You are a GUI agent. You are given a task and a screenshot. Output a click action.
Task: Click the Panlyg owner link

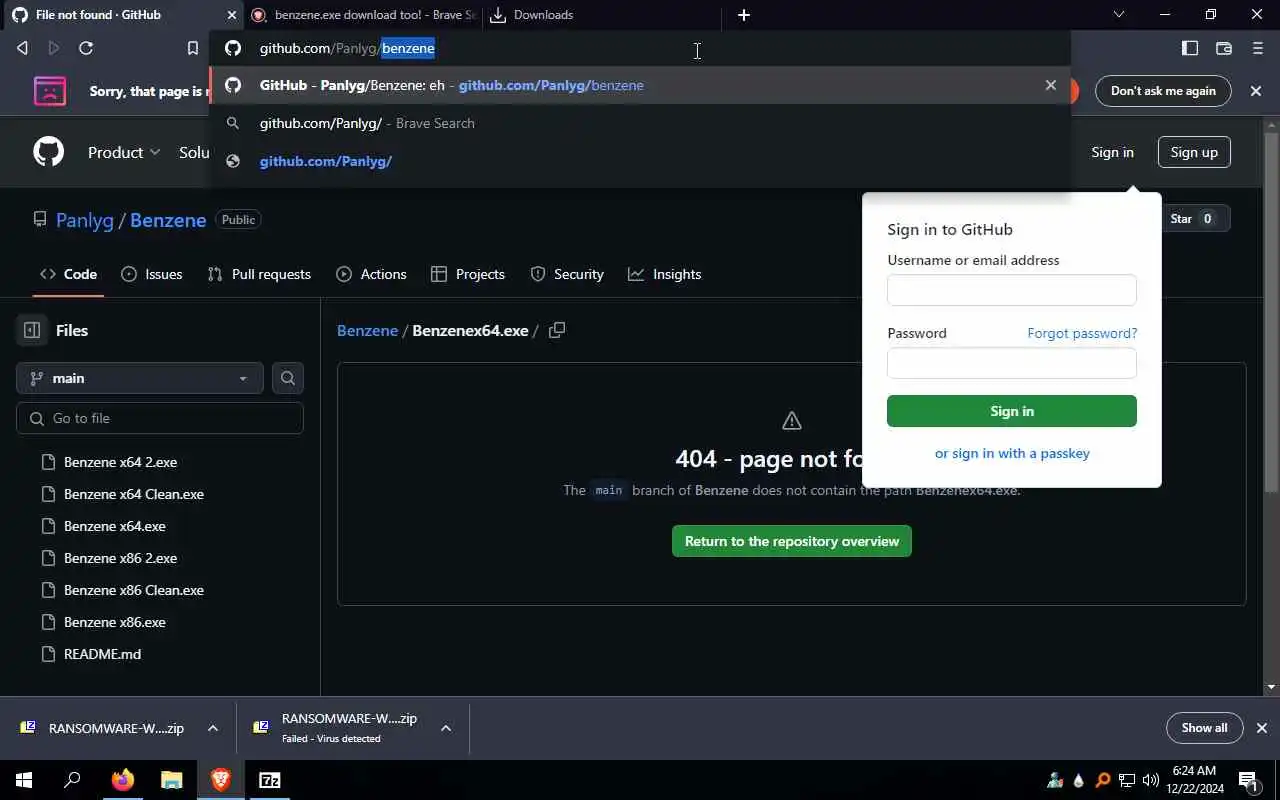pos(85,220)
